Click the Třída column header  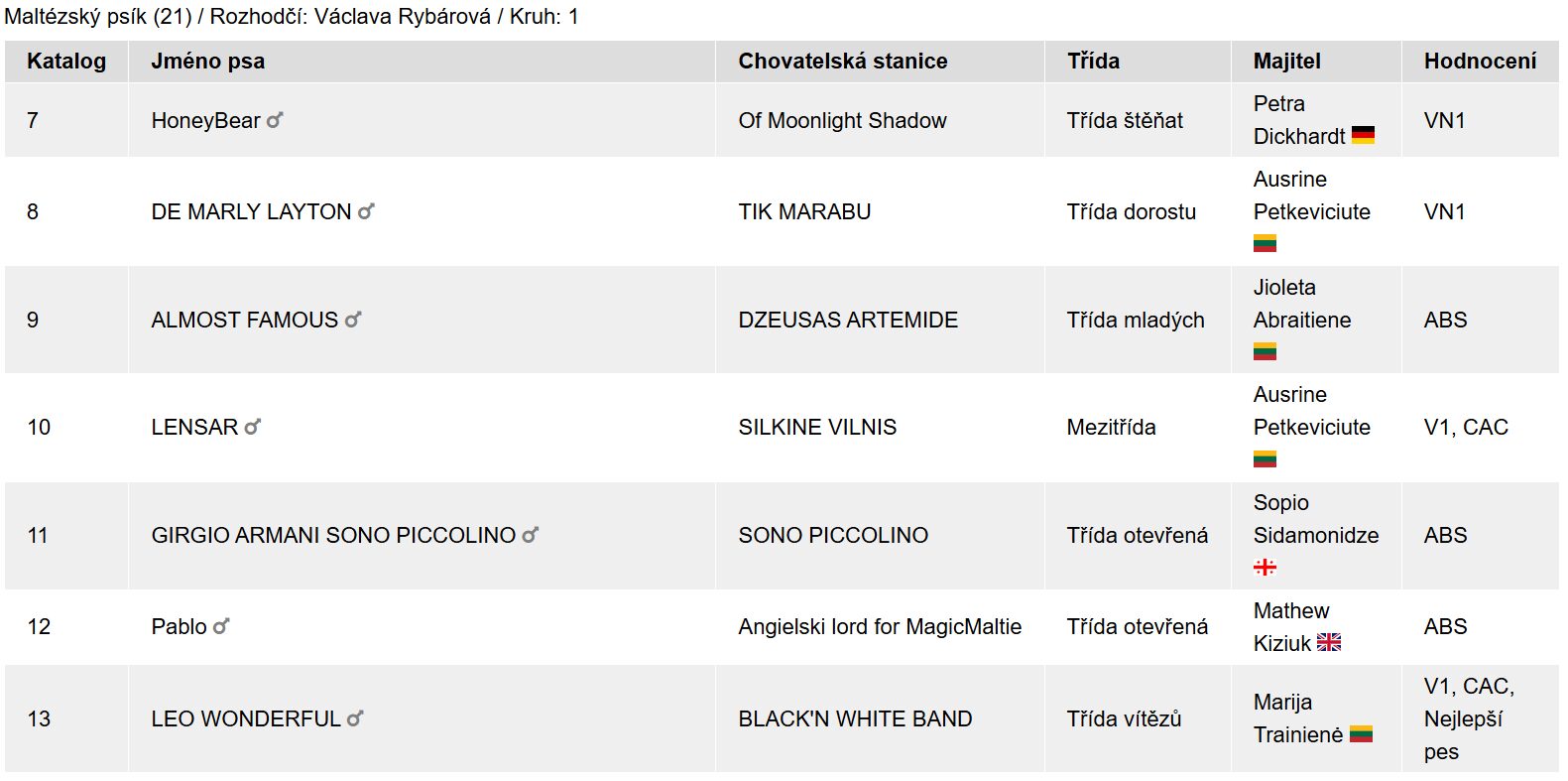(1093, 62)
